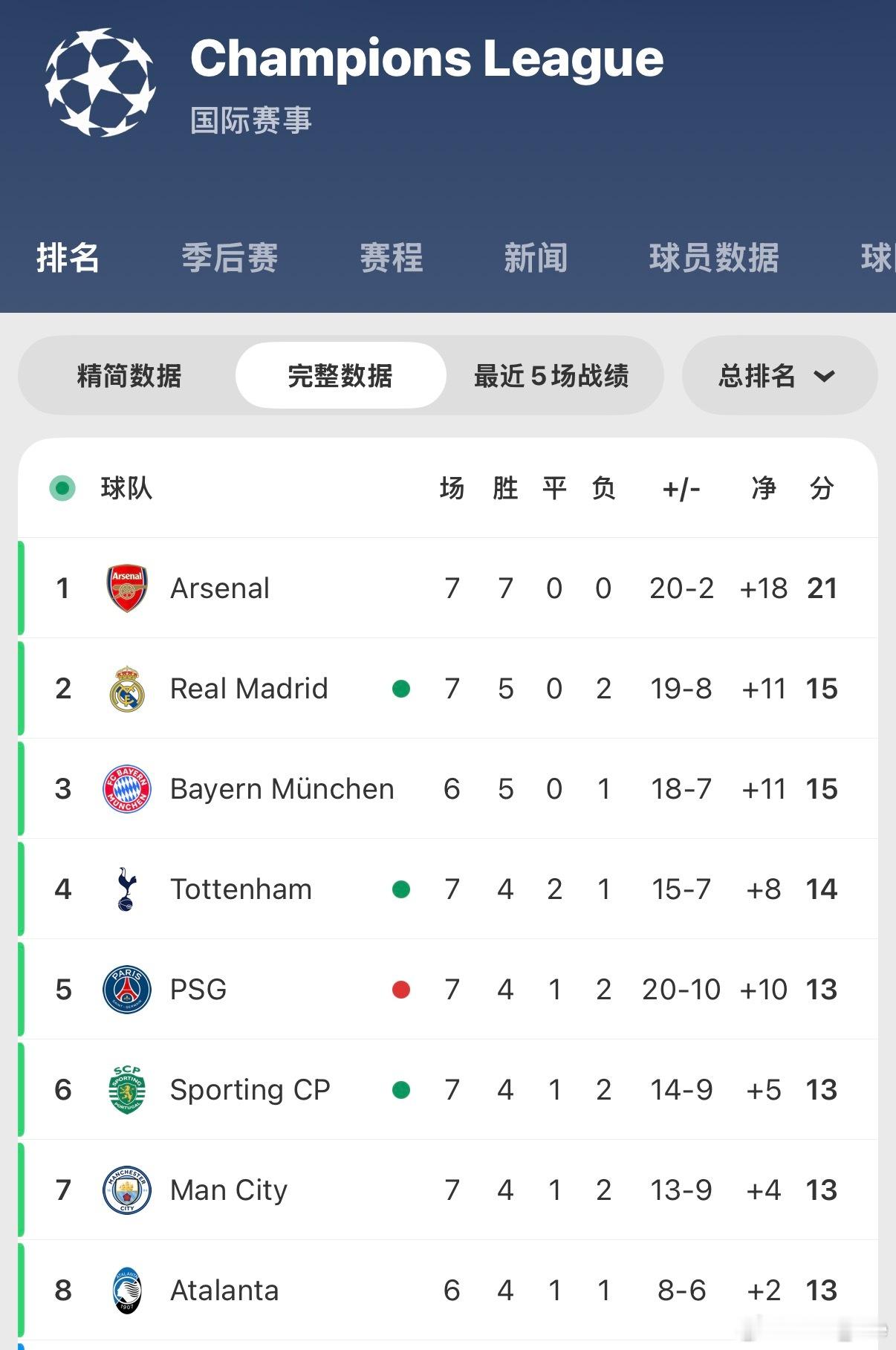Open the 新闻 tab

[536, 259]
